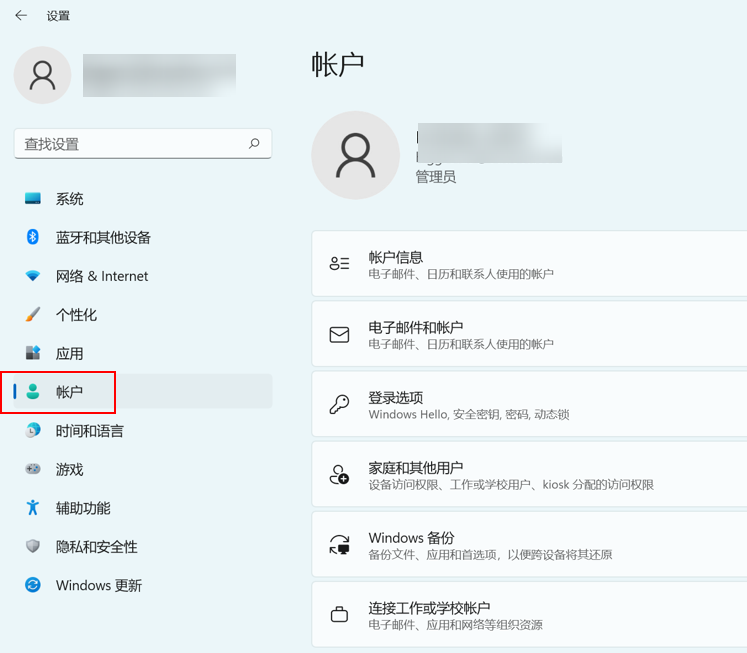Click the privacy shield icon
Viewport: 747px width, 653px height.
click(x=33, y=547)
